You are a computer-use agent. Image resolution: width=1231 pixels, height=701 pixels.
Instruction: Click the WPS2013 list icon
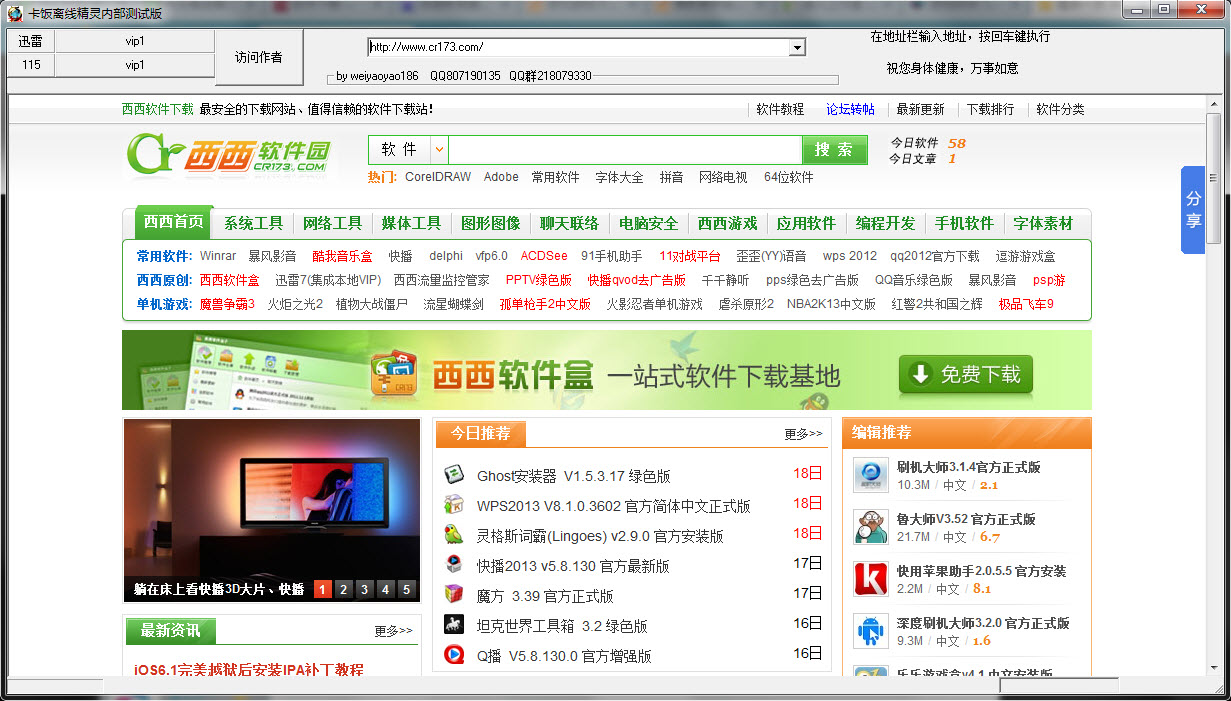tap(454, 504)
